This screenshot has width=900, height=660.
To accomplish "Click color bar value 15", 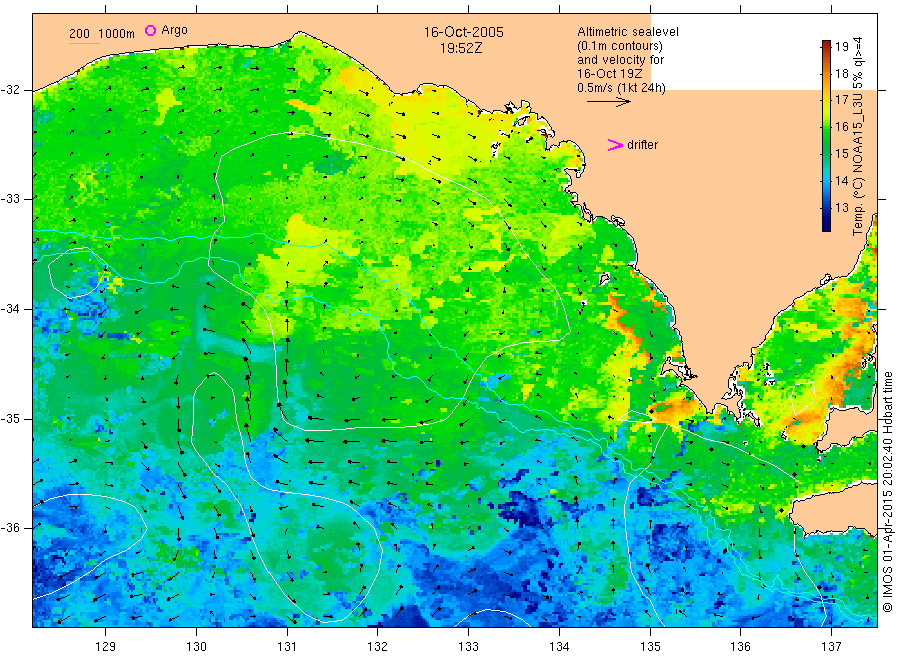I will pos(842,154).
